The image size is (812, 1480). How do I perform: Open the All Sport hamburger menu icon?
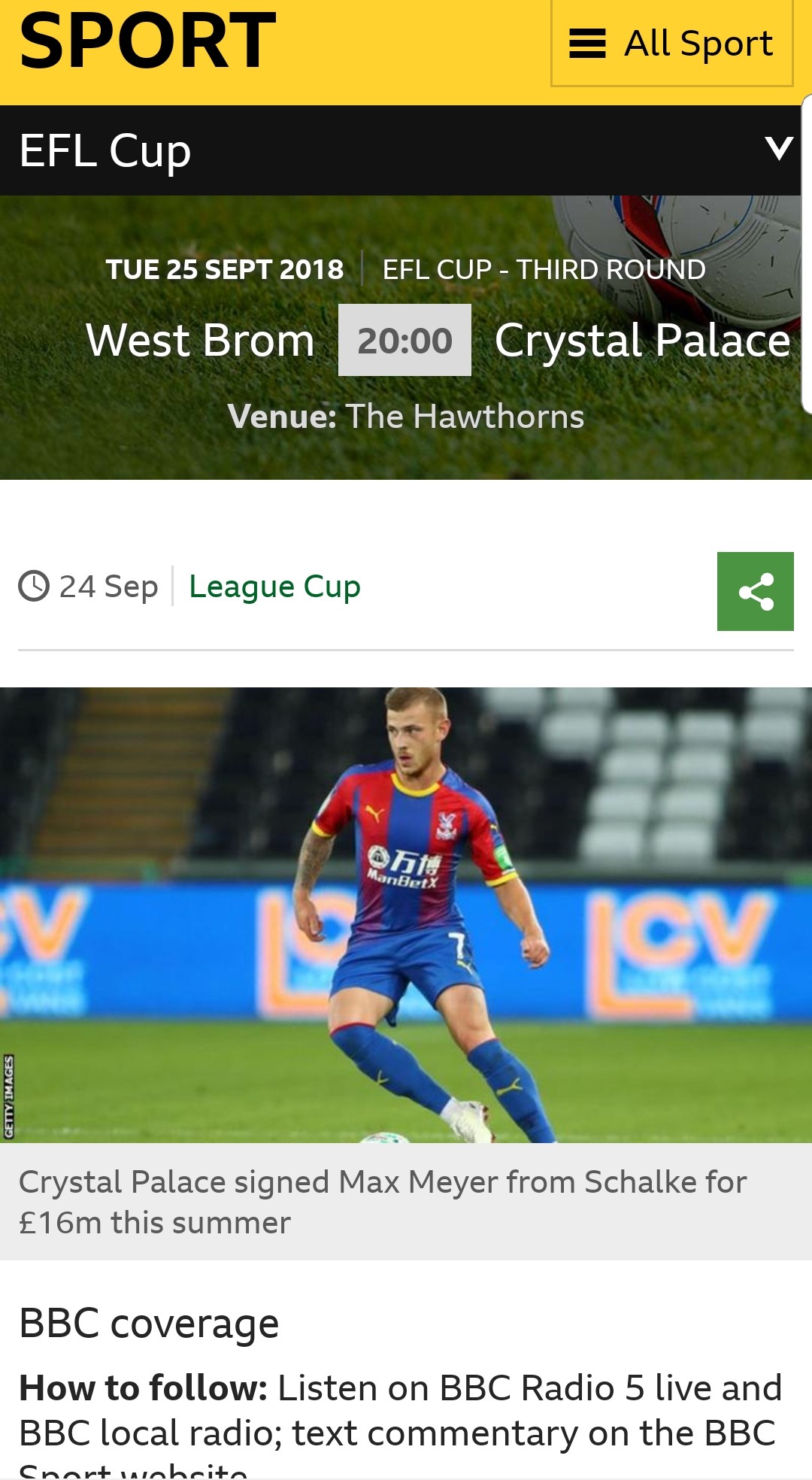pos(587,44)
